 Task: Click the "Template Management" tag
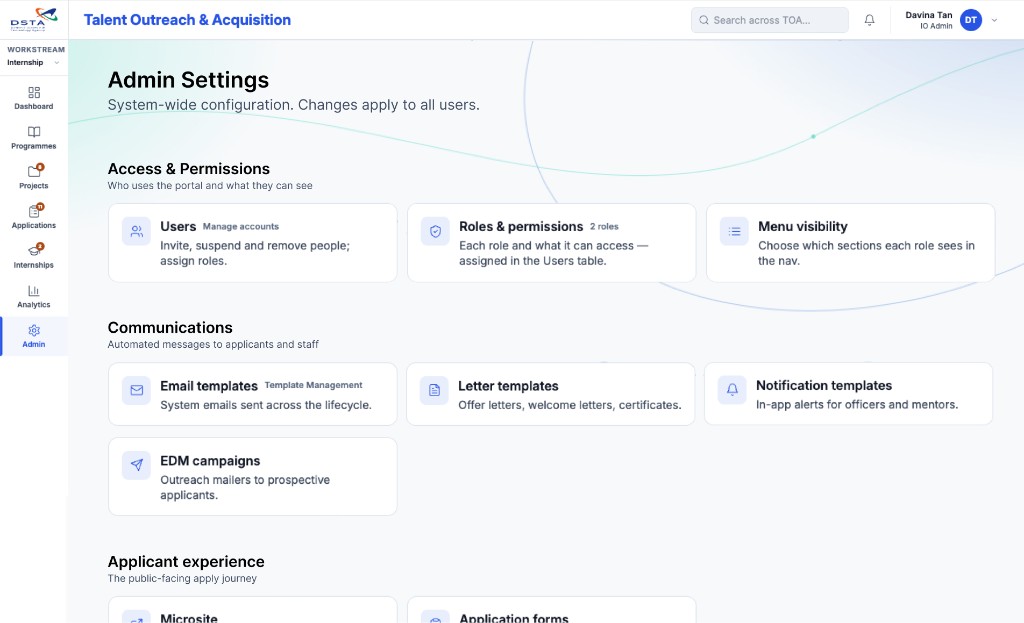tap(313, 385)
